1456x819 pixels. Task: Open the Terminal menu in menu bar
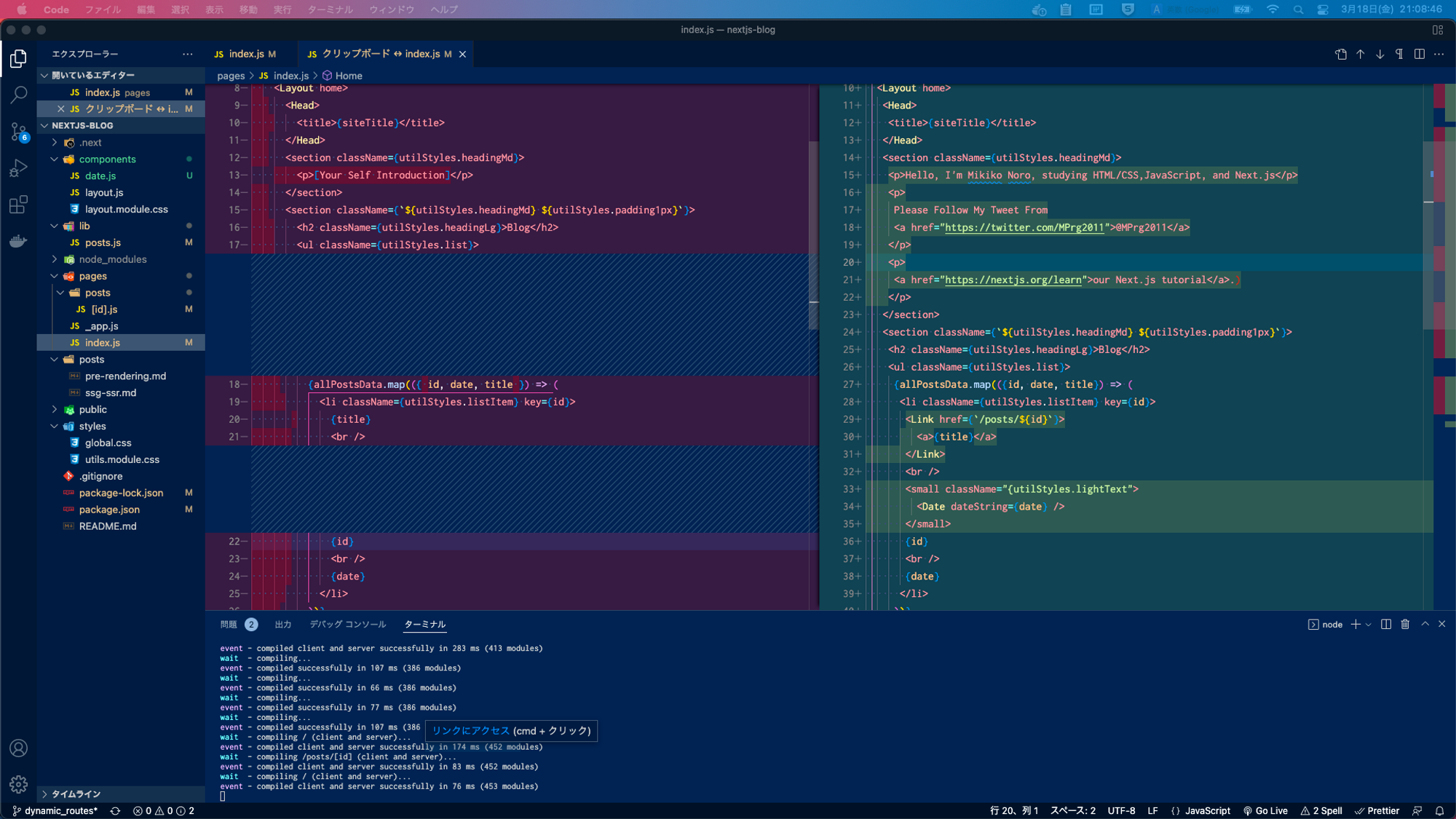(x=330, y=9)
